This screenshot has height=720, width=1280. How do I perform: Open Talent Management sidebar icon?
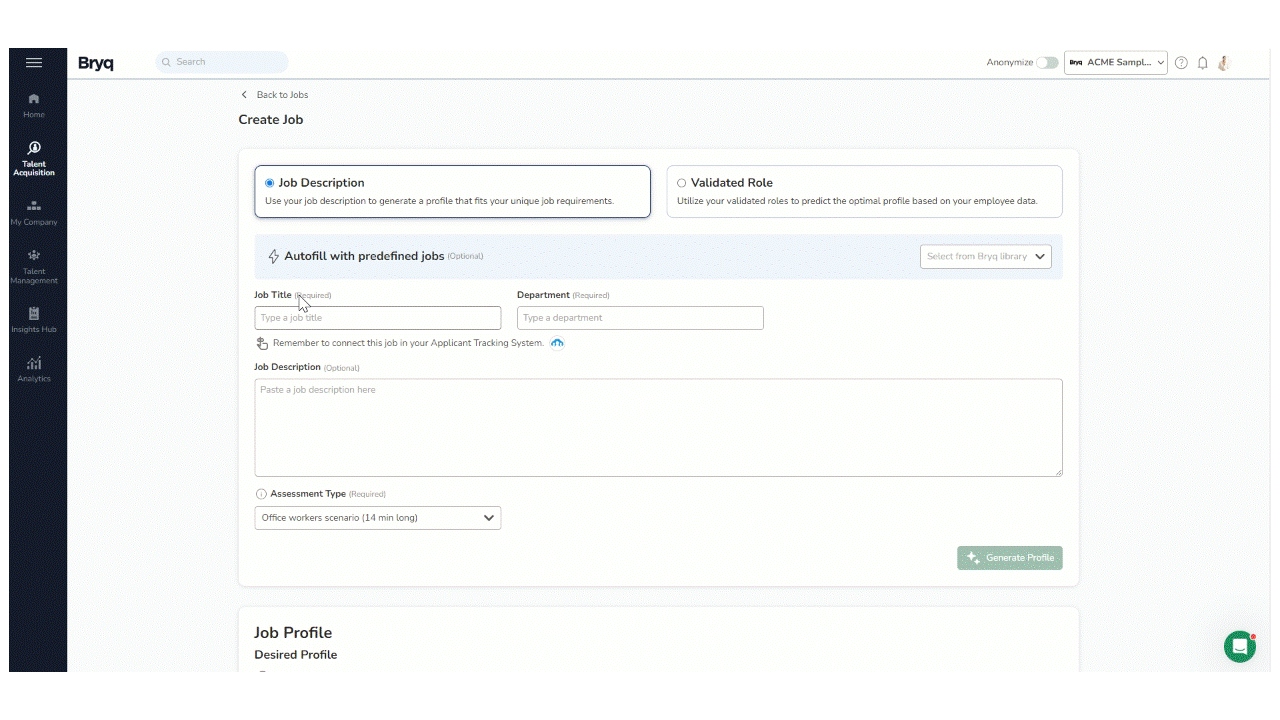[34, 266]
